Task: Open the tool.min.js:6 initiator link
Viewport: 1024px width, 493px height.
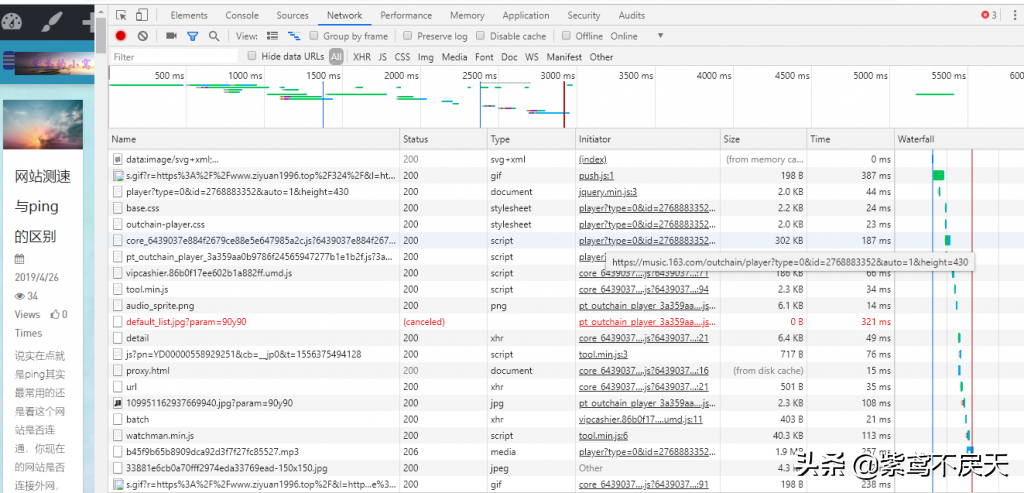Action: pos(603,436)
